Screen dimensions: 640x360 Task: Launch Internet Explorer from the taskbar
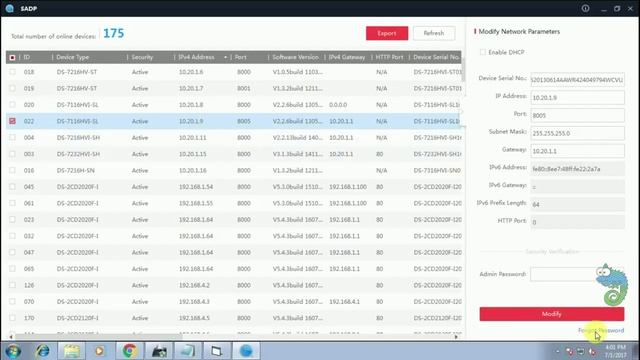click(42, 351)
